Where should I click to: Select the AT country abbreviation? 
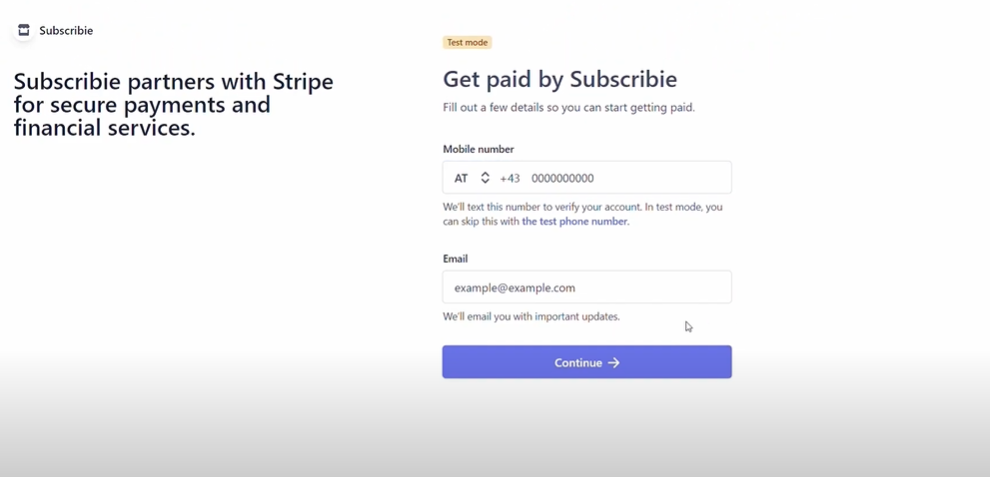(x=461, y=178)
